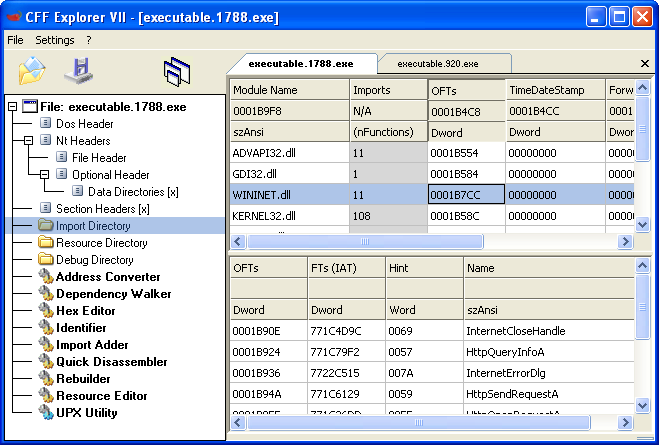Open the File menu

[x=15, y=40]
